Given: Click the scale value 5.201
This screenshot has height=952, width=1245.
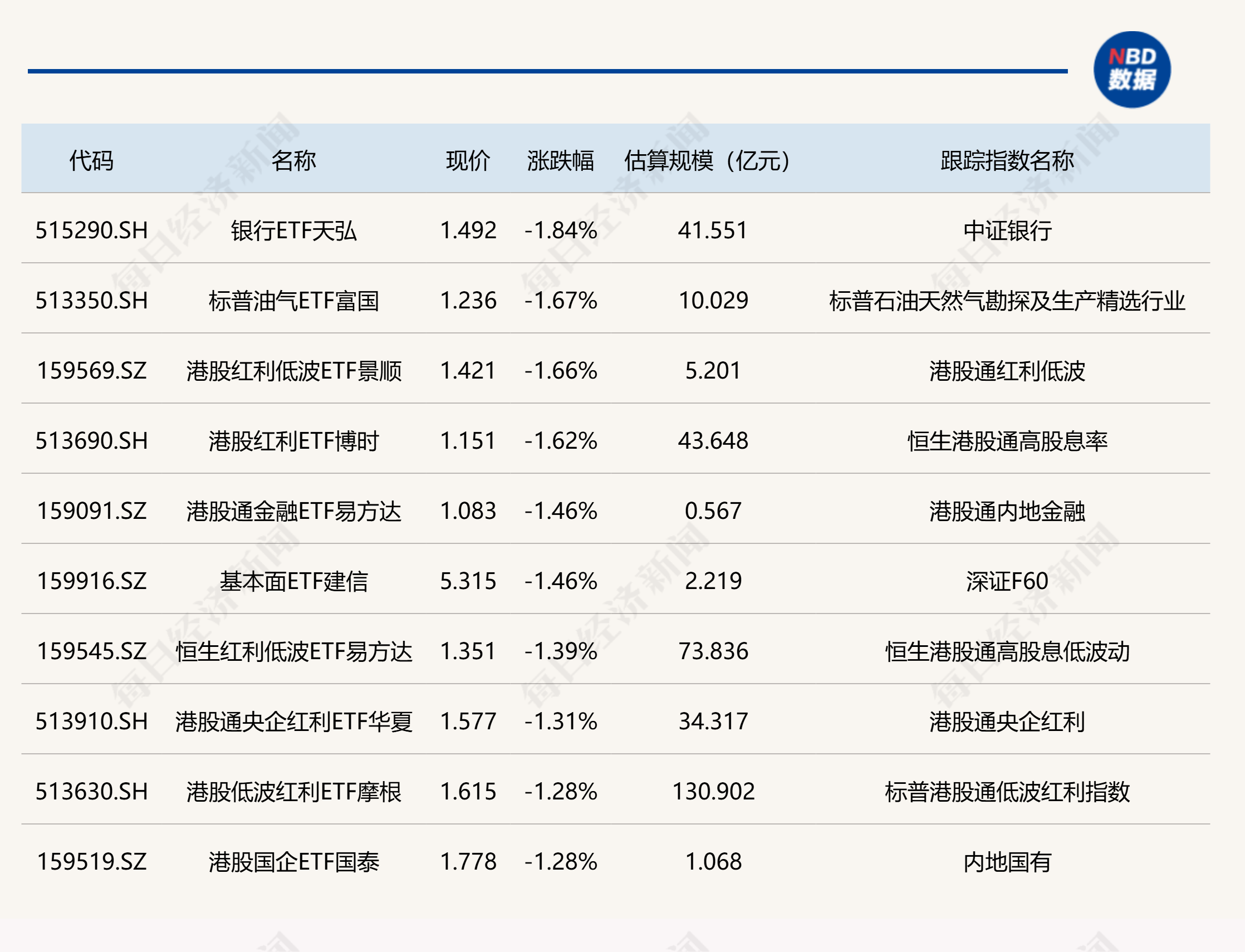Looking at the screenshot, I should click(713, 371).
